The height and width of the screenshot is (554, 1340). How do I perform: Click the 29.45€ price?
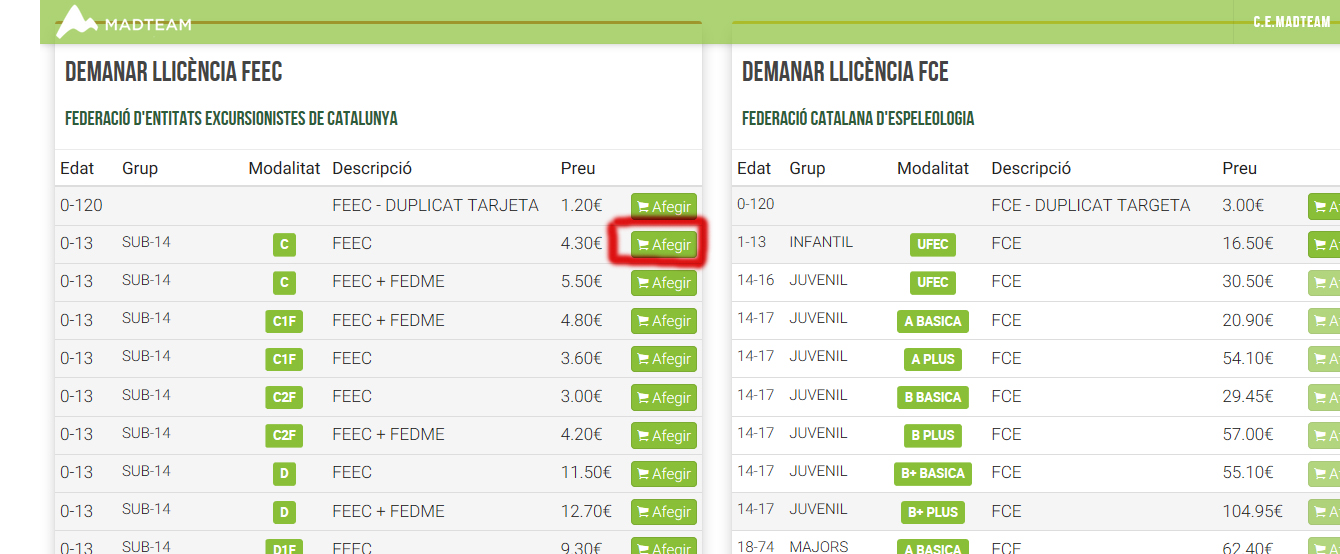[x=1248, y=396]
